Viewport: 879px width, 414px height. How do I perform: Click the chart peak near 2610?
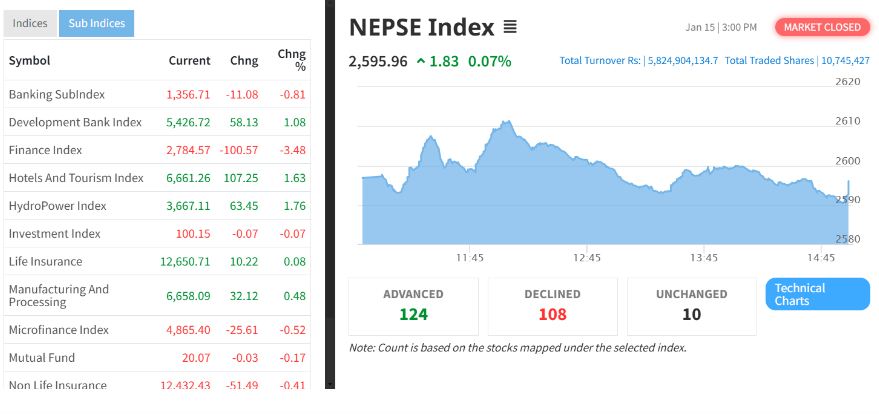(507, 123)
